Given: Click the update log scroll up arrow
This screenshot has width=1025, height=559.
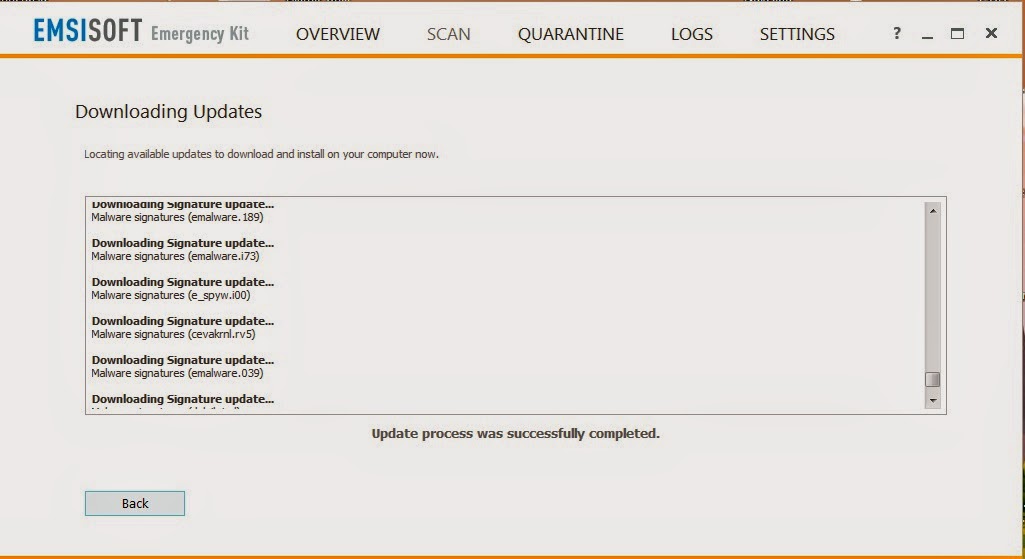Looking at the screenshot, I should [933, 211].
